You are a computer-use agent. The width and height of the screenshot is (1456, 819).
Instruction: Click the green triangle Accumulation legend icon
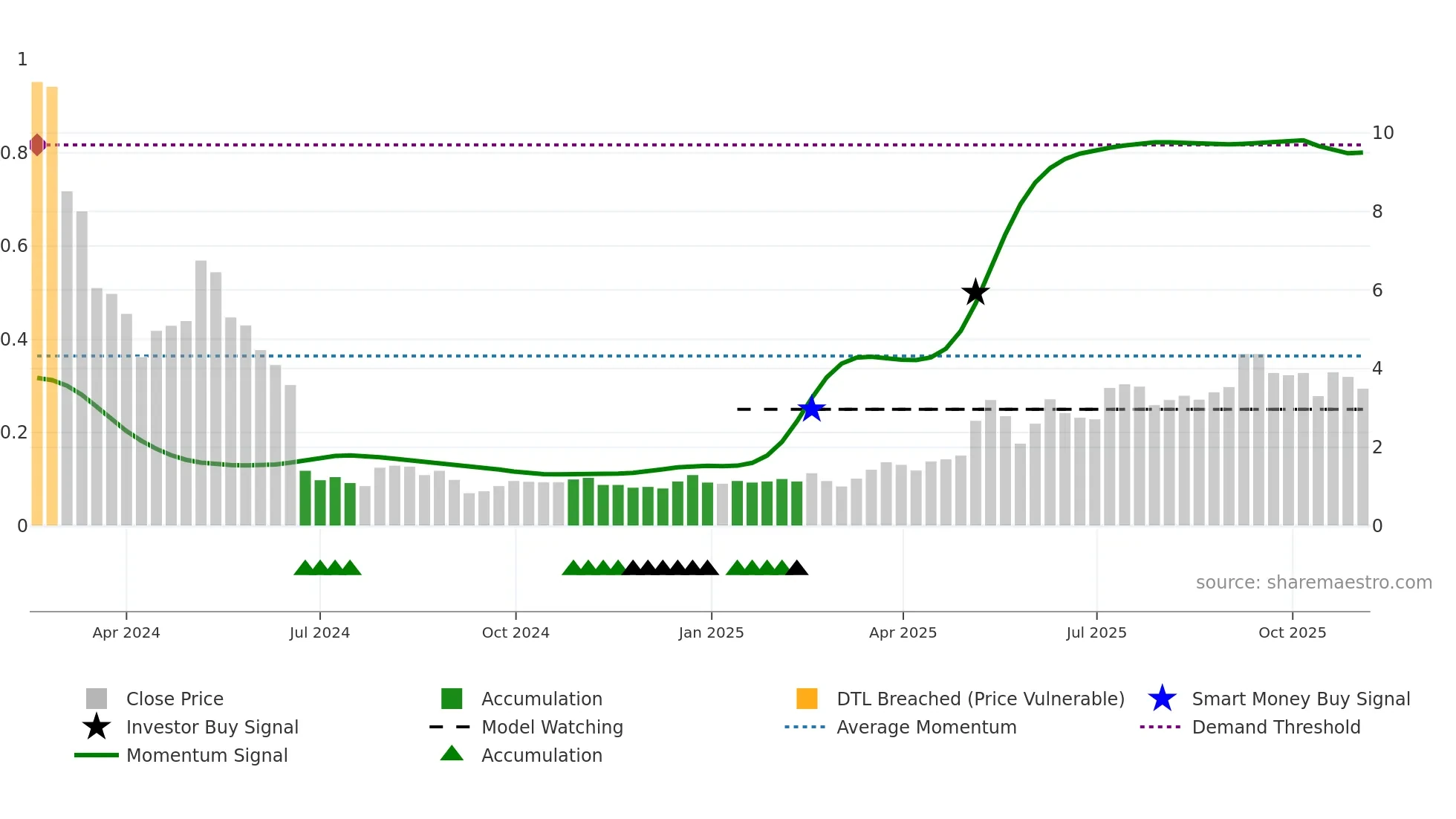[452, 754]
